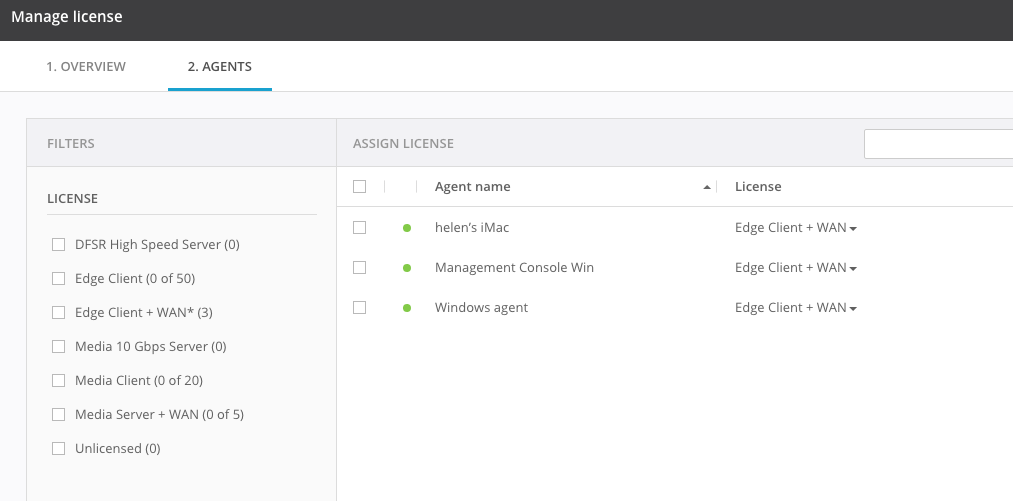
Task: Select the helen's iMac row checkbox
Action: coord(360,228)
